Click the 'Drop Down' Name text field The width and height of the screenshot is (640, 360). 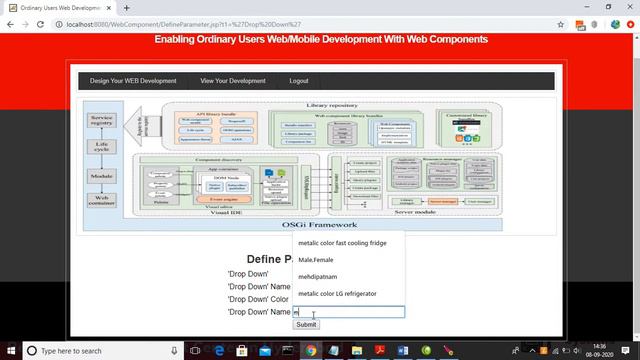pyautogui.click(x=349, y=312)
